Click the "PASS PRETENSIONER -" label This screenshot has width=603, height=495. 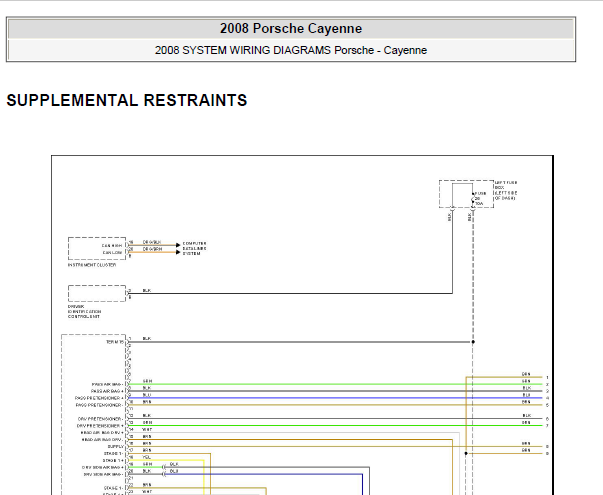click(99, 405)
